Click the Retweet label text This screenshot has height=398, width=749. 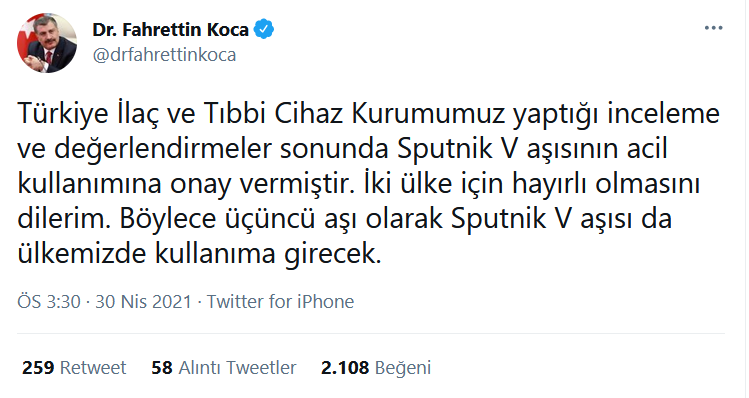[x=93, y=367]
